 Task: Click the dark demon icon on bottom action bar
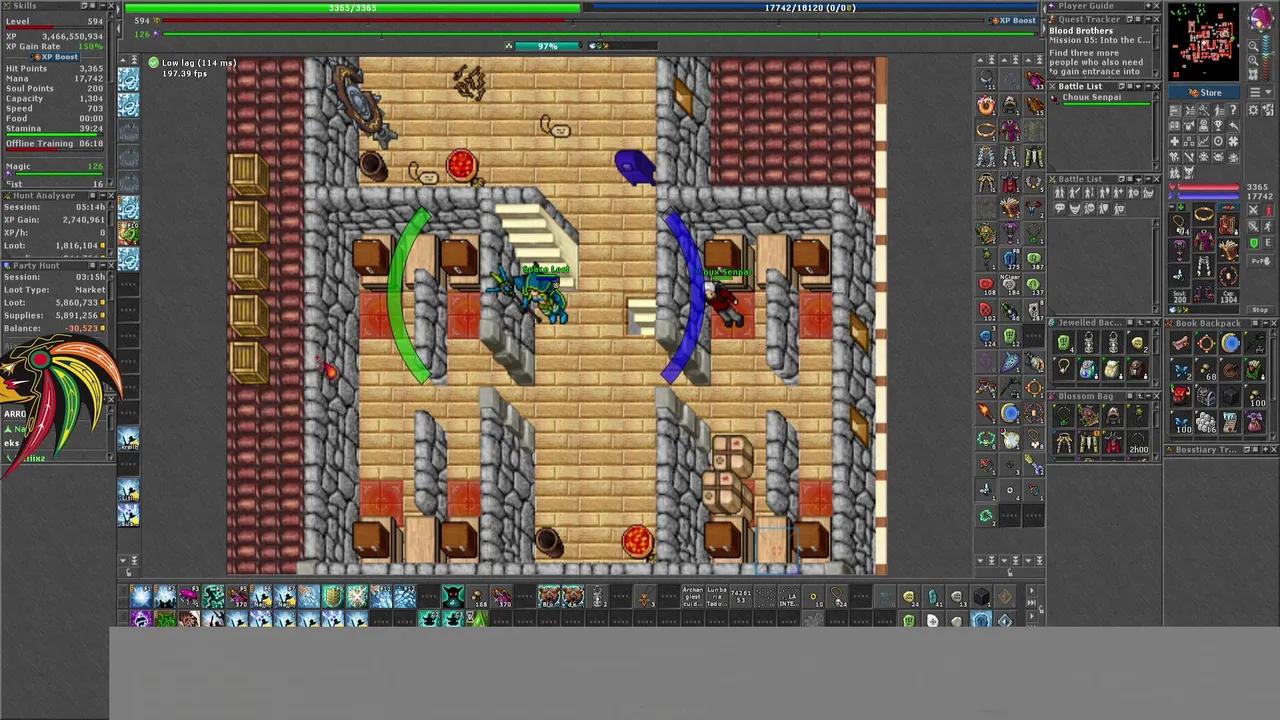453,597
